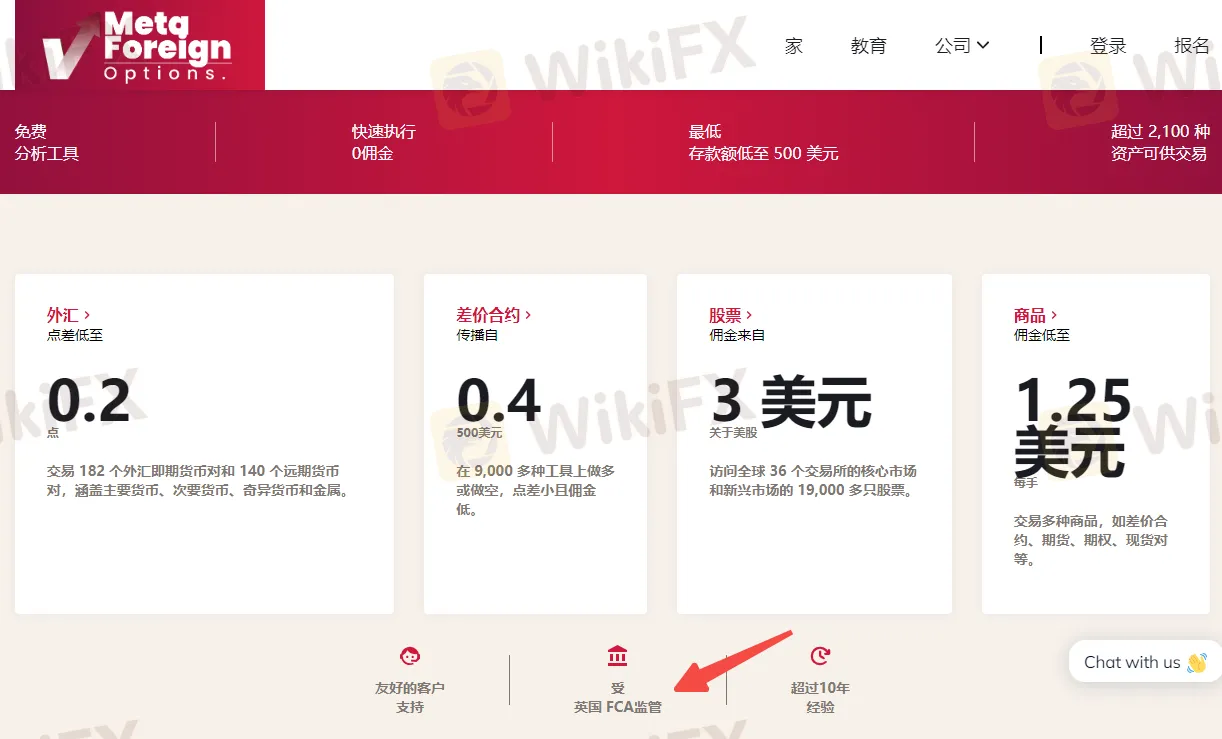Click the 500美元 caption under 0.4
1222x739 pixels.
click(480, 433)
